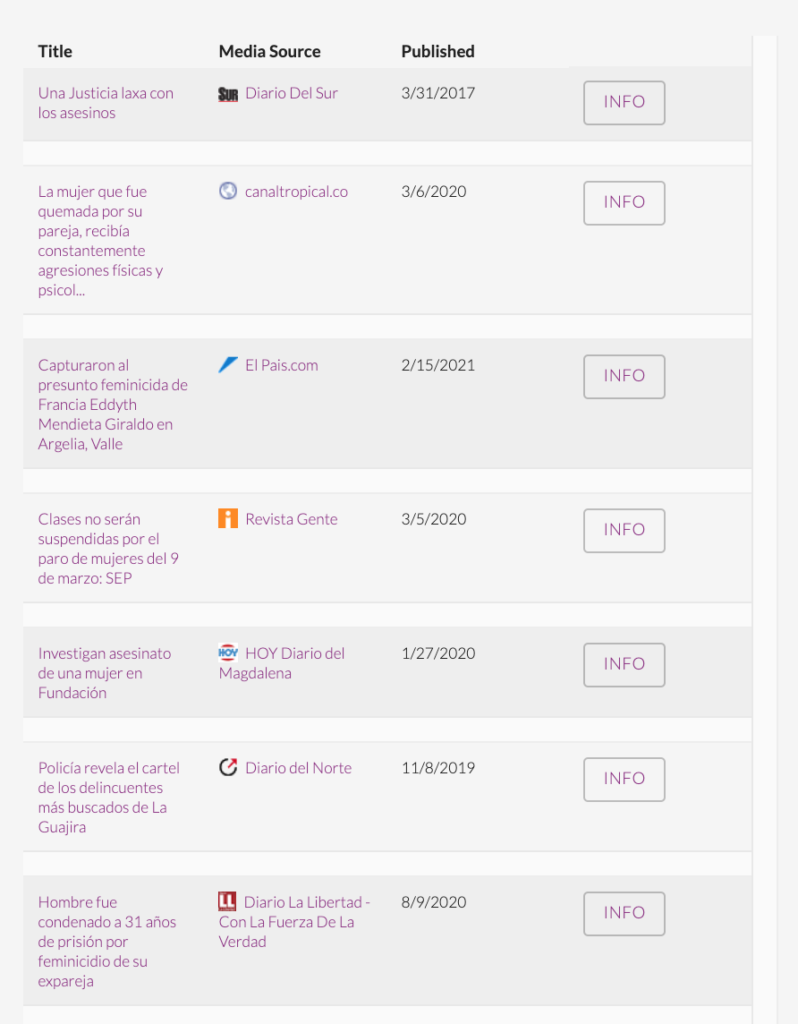Click INFO for the 31 años condemned story
The image size is (798, 1024).
click(624, 913)
